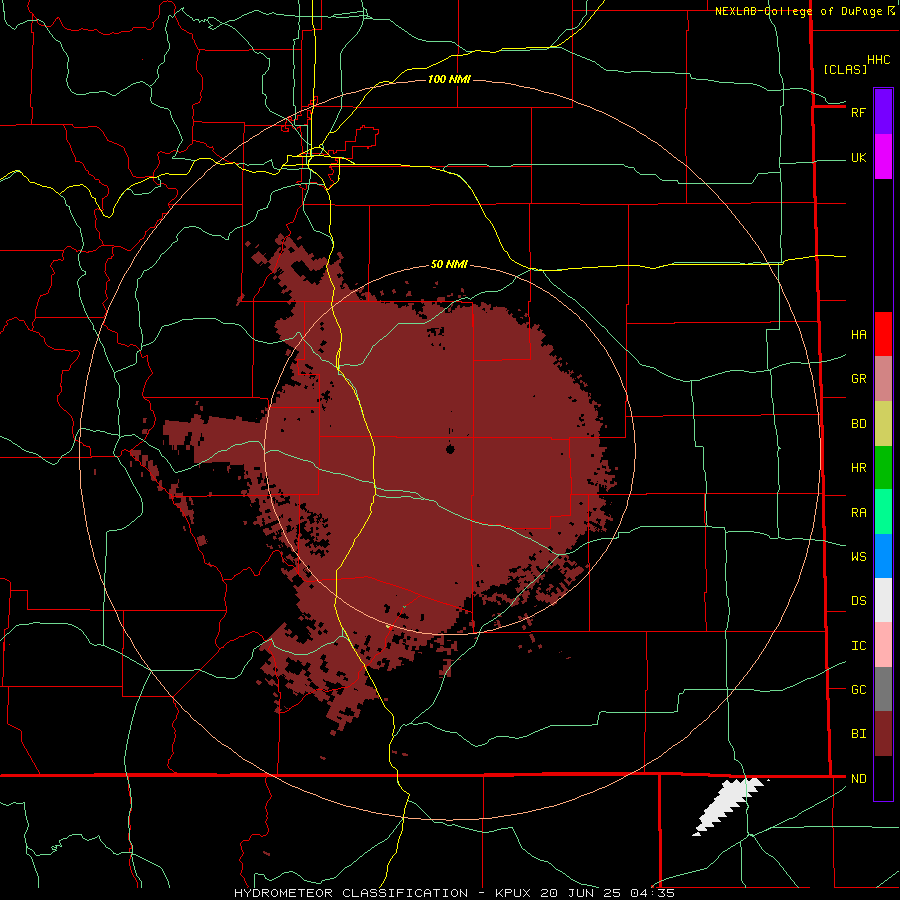Click the UK magenta legend color block
Image resolution: width=900 pixels, height=900 pixels.
pyautogui.click(x=883, y=157)
